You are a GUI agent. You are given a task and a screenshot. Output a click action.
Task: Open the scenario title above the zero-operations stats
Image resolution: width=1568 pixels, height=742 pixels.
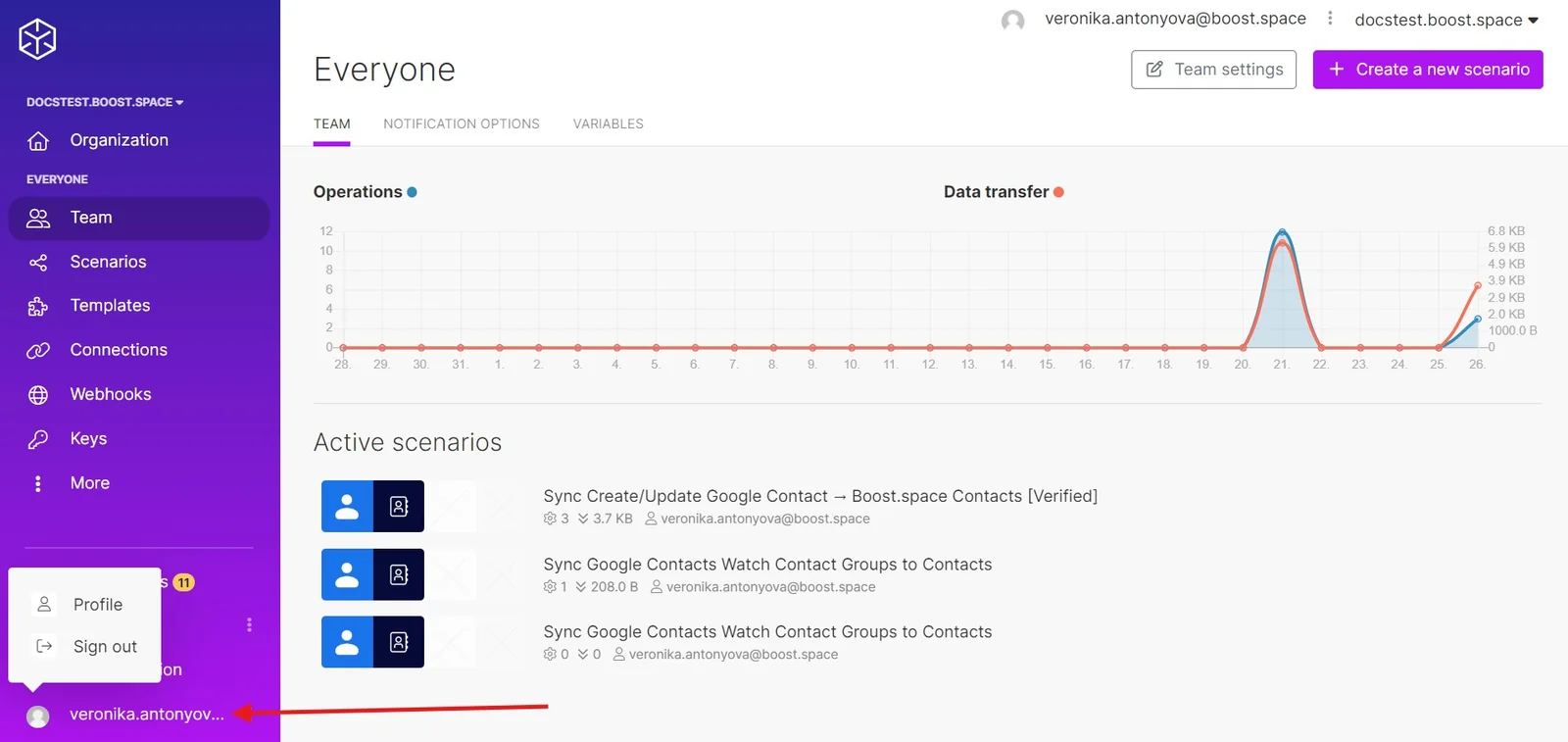(767, 632)
